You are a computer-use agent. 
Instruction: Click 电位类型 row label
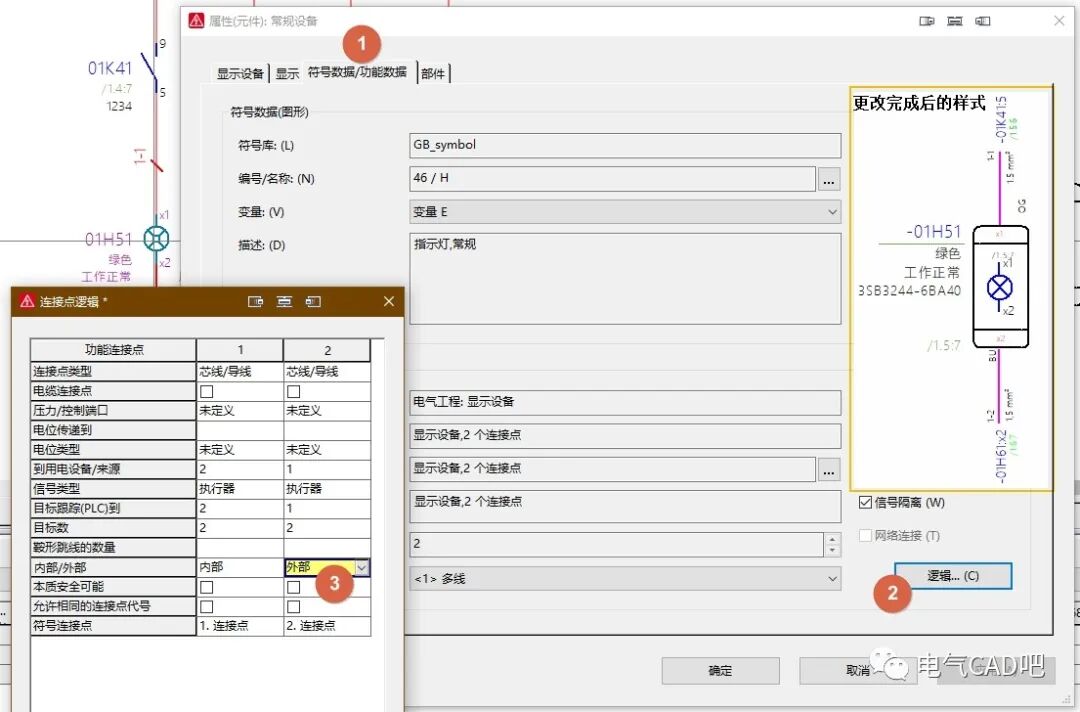point(114,450)
